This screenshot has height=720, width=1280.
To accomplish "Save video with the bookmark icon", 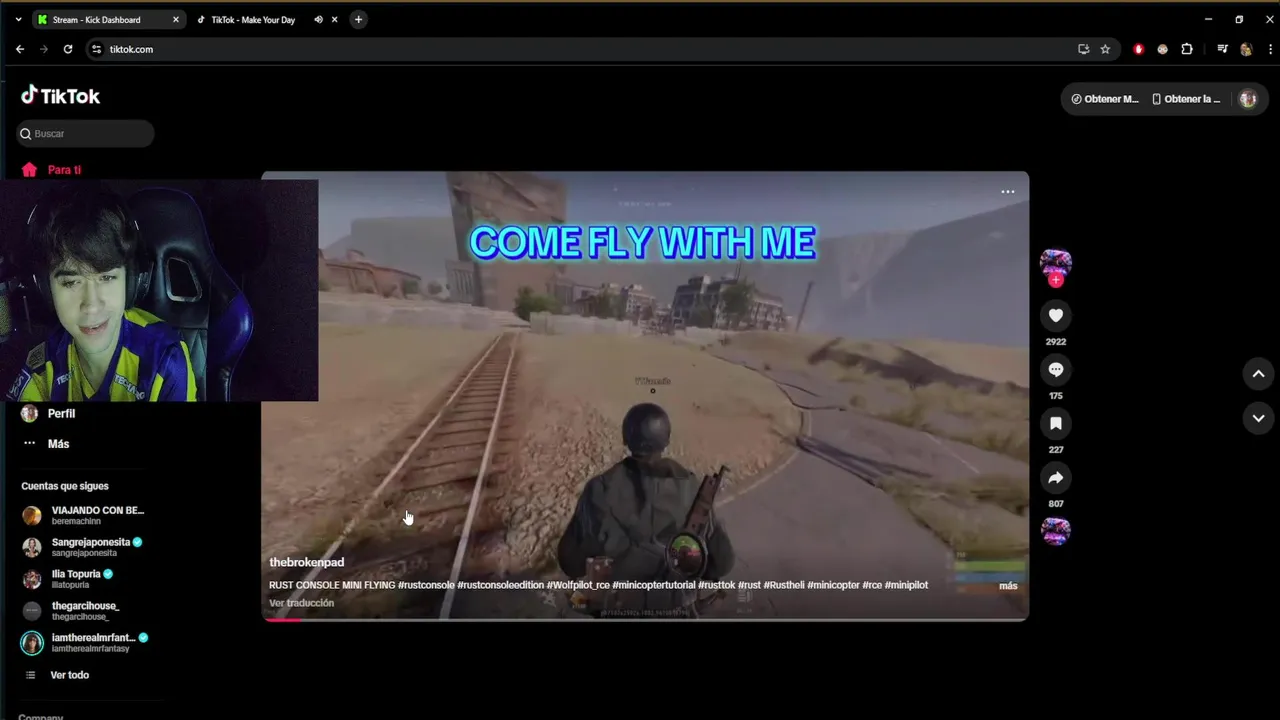I will [x=1055, y=424].
